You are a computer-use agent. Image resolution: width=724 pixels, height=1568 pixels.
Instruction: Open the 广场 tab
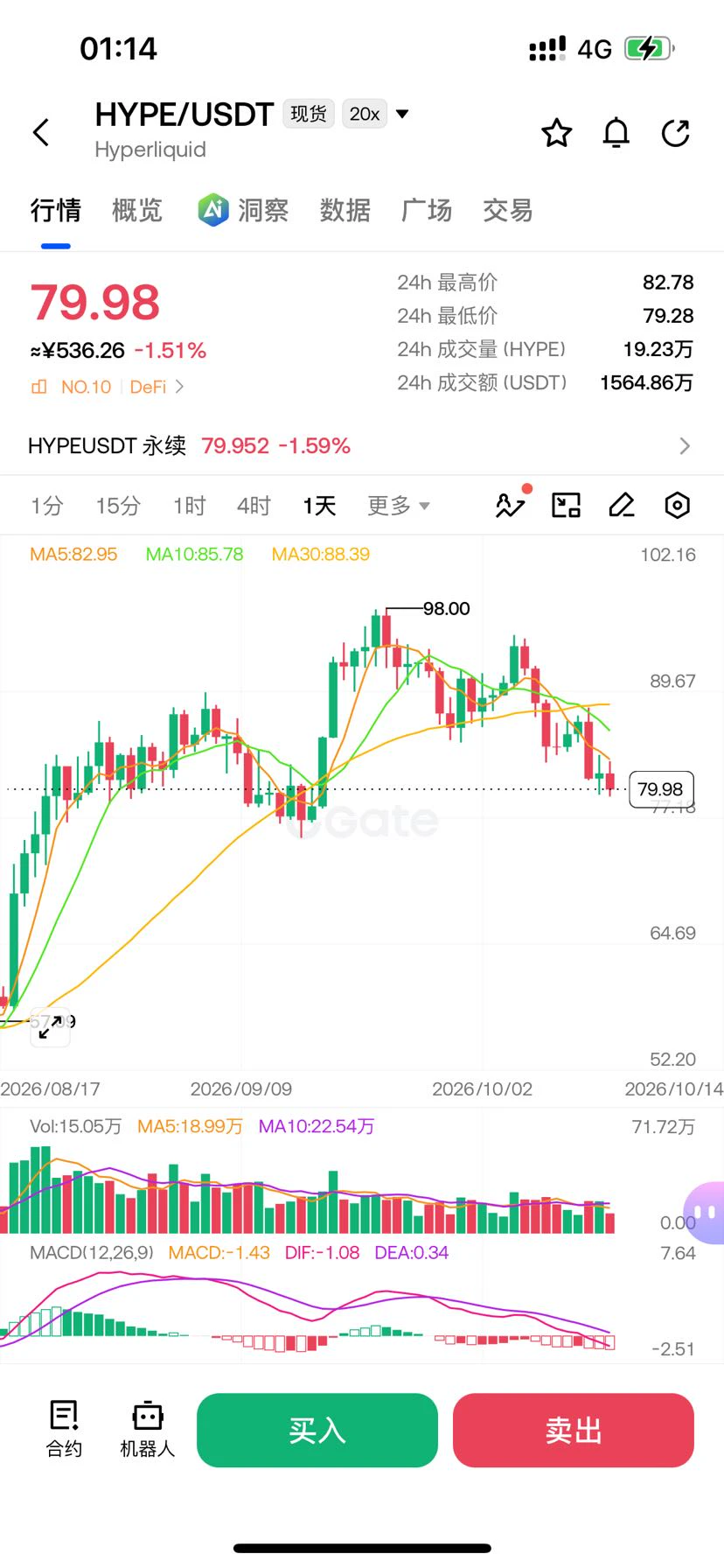click(427, 210)
